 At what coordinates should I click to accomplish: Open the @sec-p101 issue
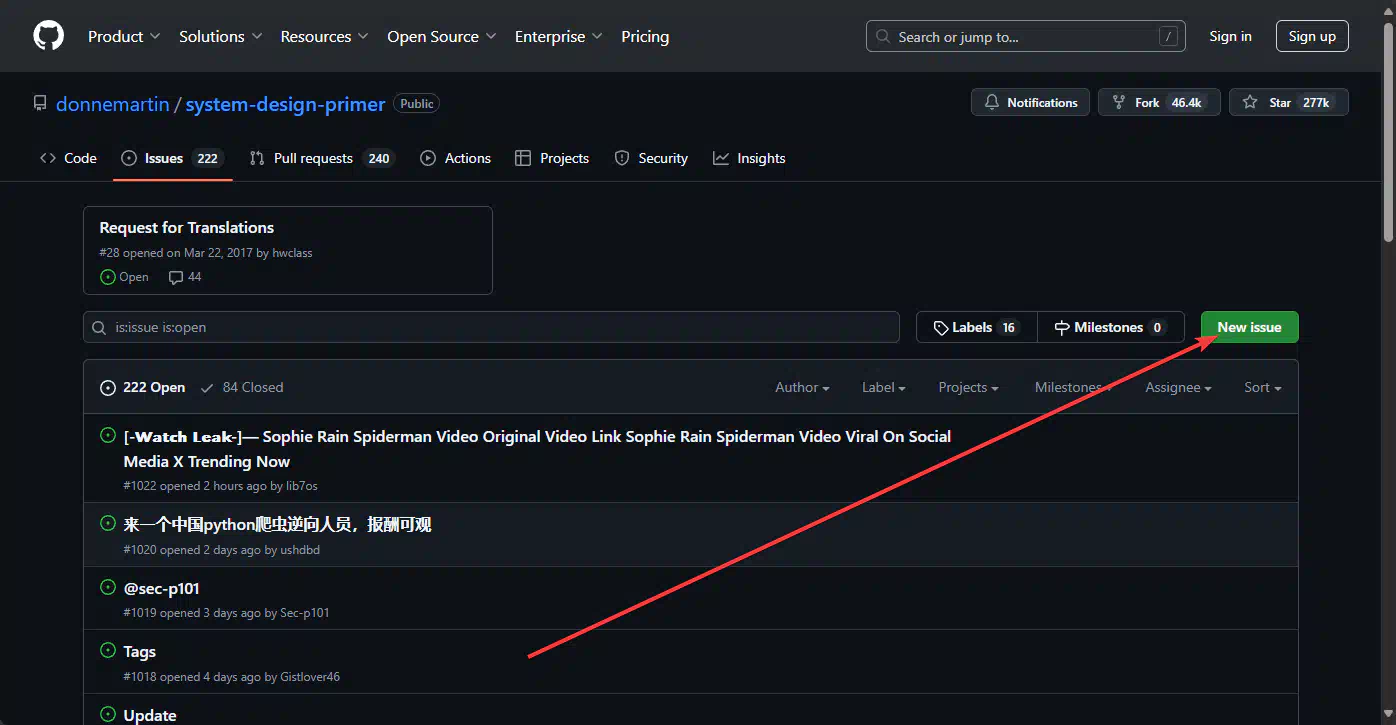162,589
